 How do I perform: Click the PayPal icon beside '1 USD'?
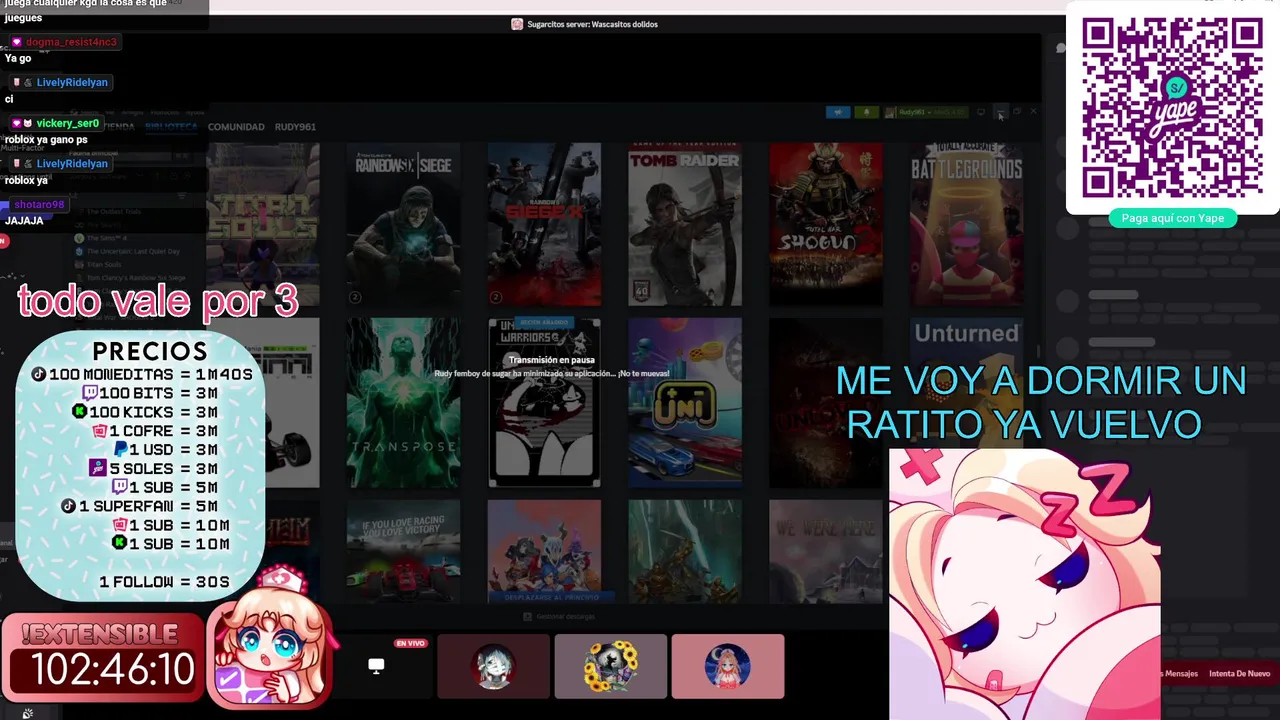(x=120, y=449)
